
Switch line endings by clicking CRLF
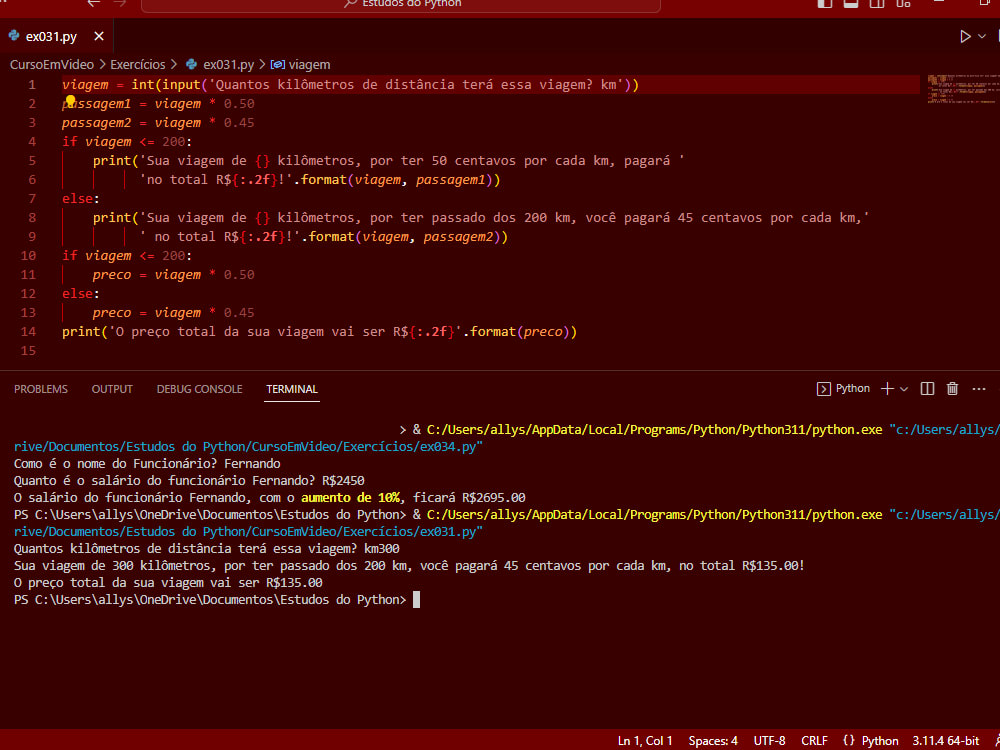(x=815, y=740)
